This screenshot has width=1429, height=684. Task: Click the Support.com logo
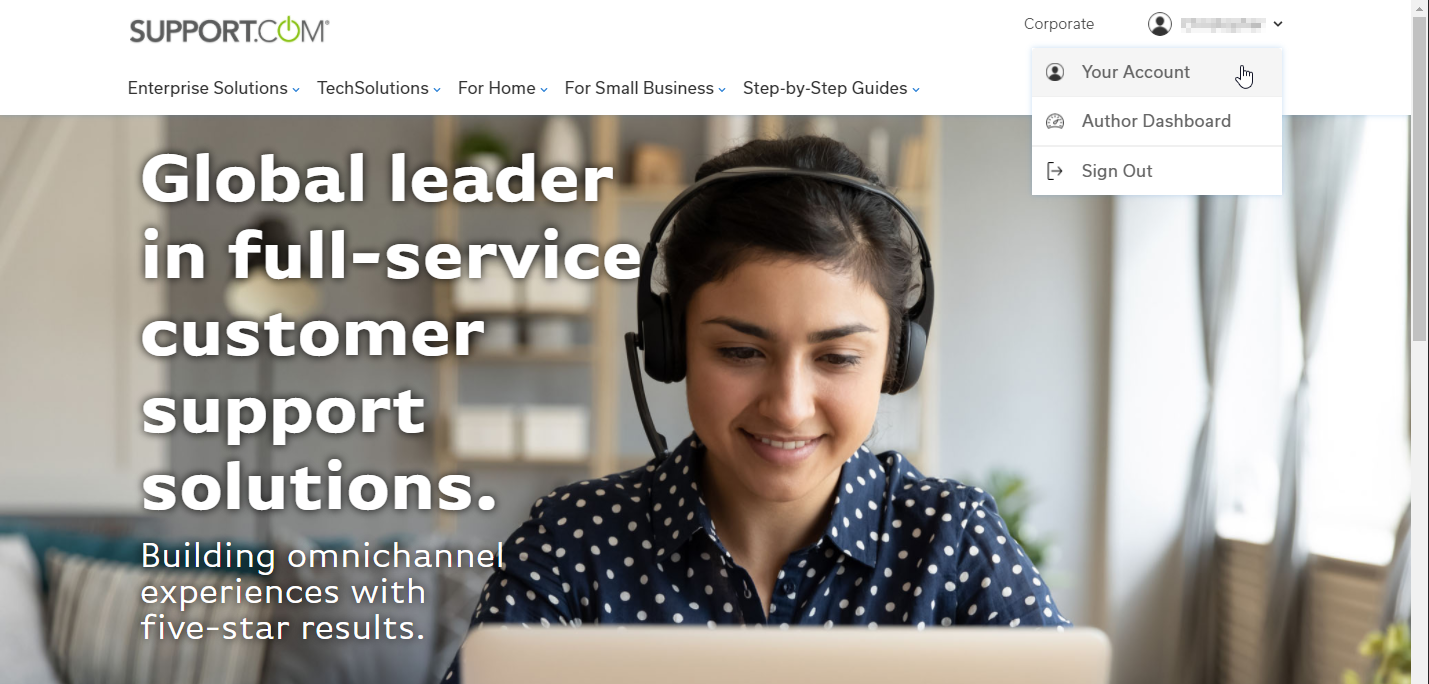[229, 30]
